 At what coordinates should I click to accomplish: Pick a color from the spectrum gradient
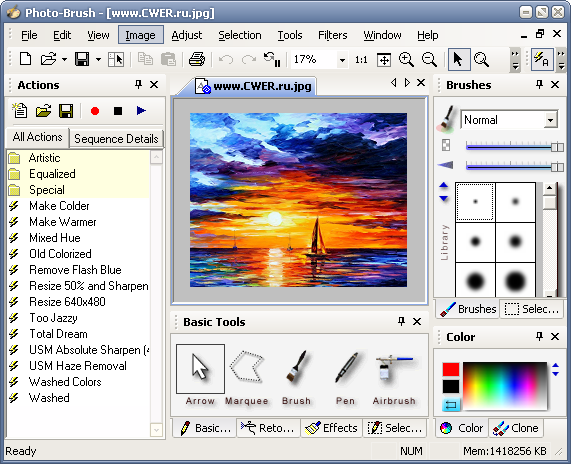[505, 385]
